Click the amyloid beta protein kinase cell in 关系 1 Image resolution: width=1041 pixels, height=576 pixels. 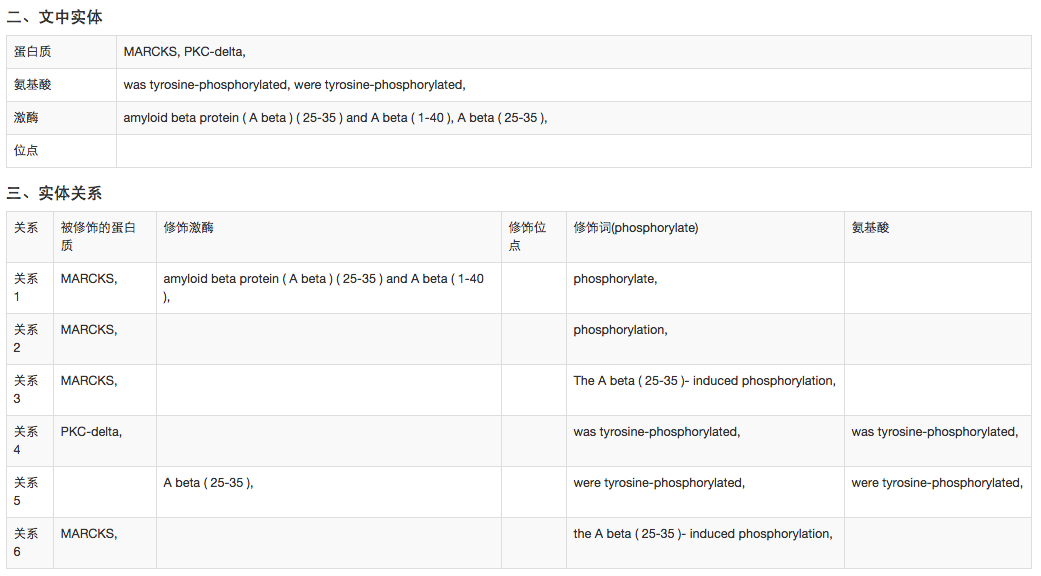coord(323,287)
